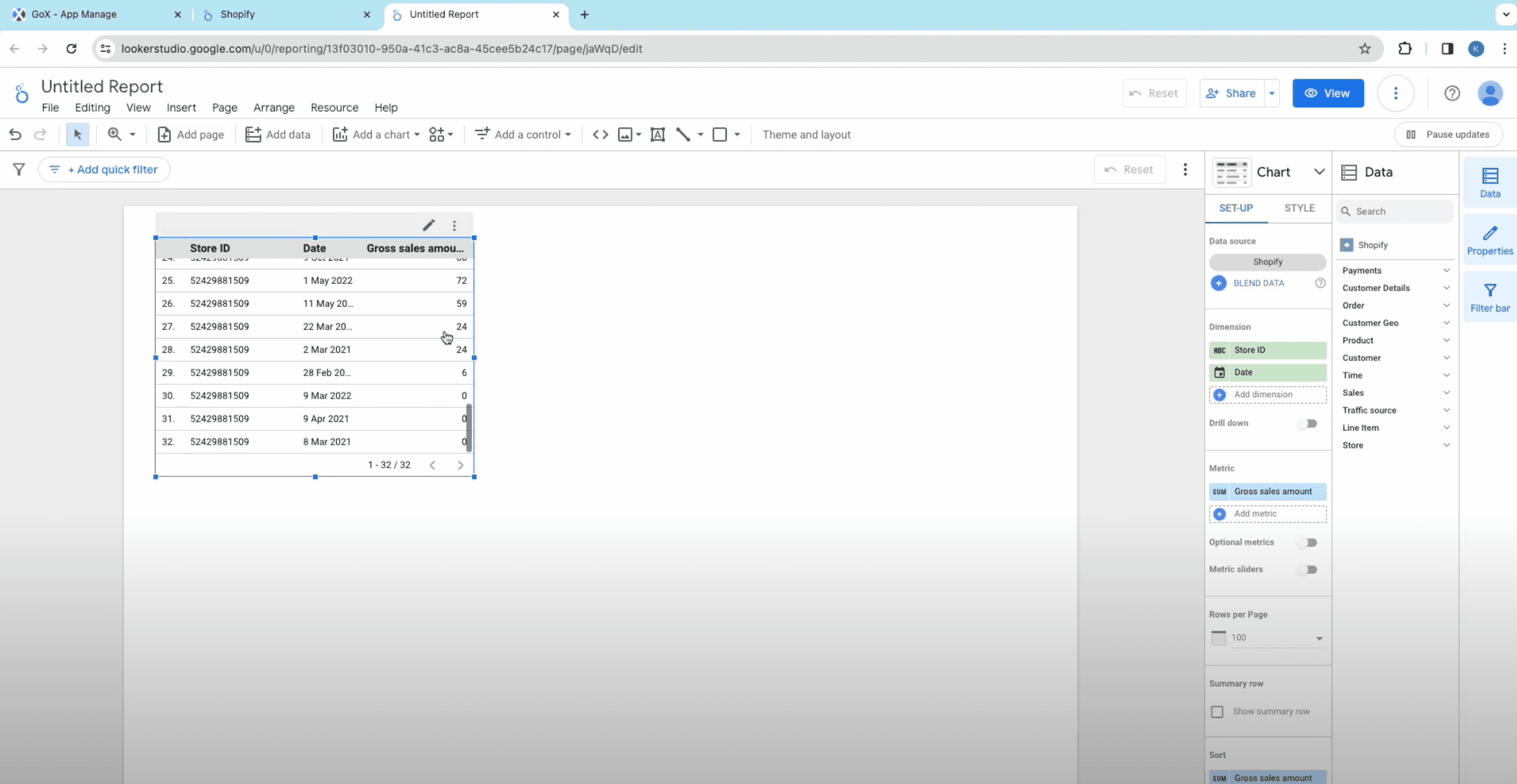Image resolution: width=1517 pixels, height=784 pixels.
Task: Switch to the STYLE tab
Action: (1299, 208)
